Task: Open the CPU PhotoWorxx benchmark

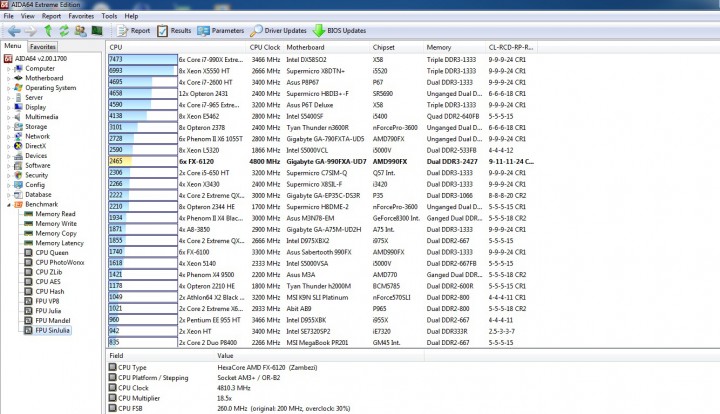Action: tap(60, 262)
